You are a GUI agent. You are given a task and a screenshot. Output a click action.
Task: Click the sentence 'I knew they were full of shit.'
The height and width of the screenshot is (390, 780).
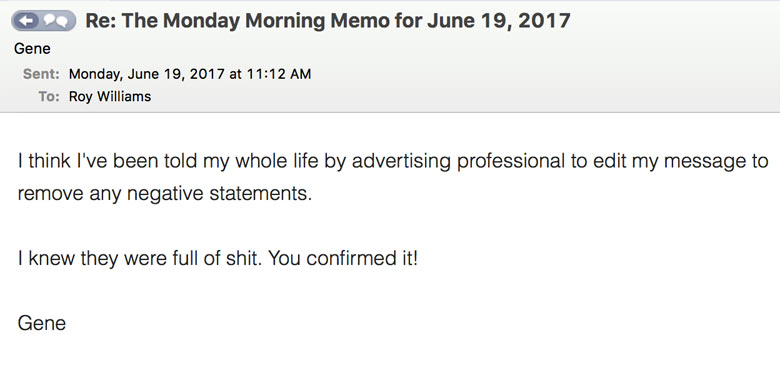tap(139, 259)
